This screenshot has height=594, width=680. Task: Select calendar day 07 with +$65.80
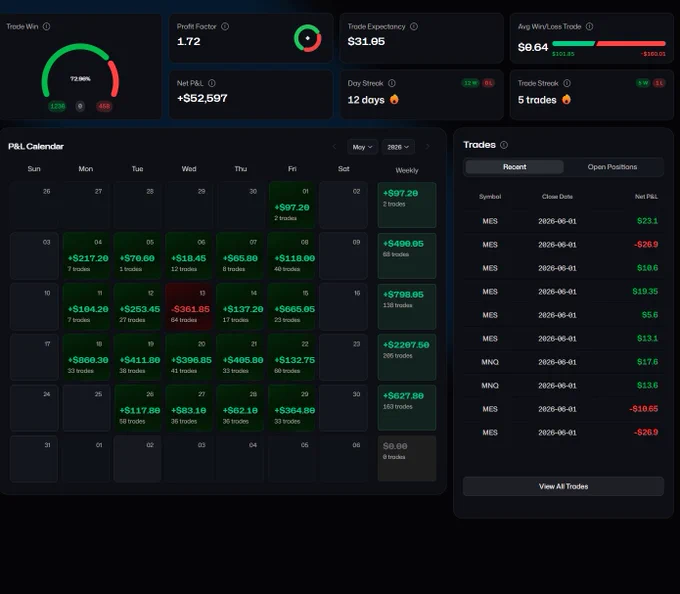coord(240,256)
